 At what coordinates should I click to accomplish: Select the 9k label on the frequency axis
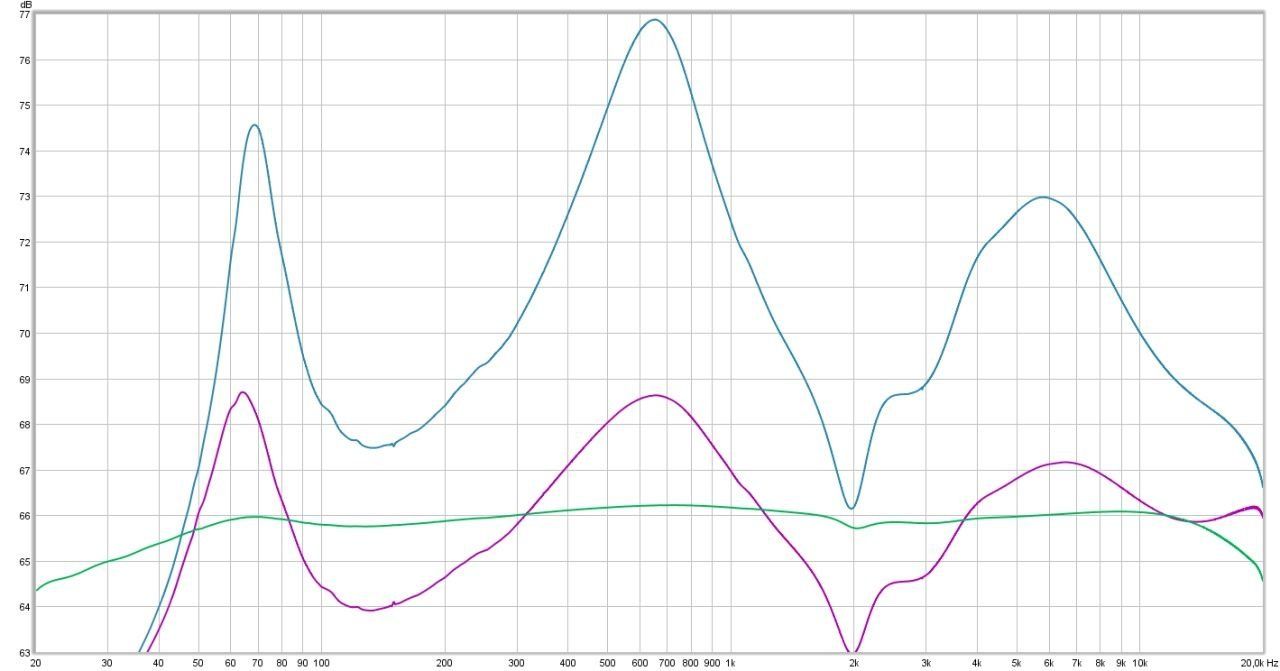pos(1121,663)
